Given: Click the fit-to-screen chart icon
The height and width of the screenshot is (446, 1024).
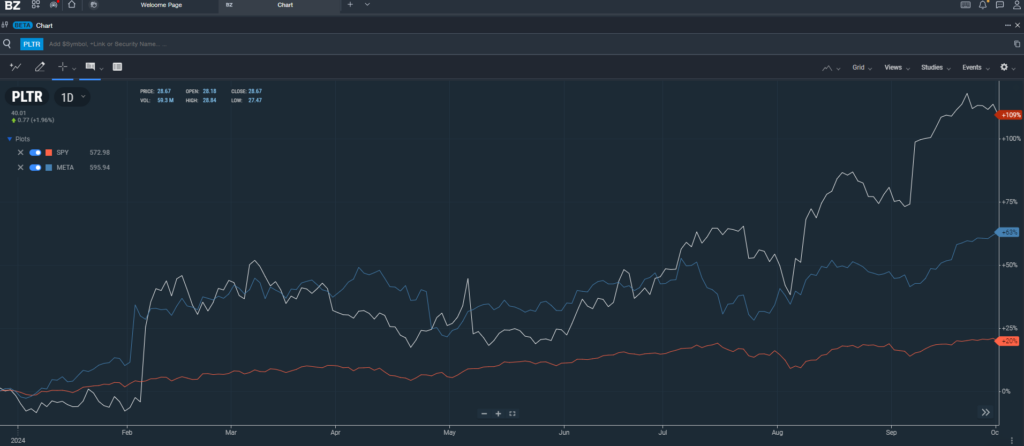Looking at the screenshot, I should pos(512,413).
